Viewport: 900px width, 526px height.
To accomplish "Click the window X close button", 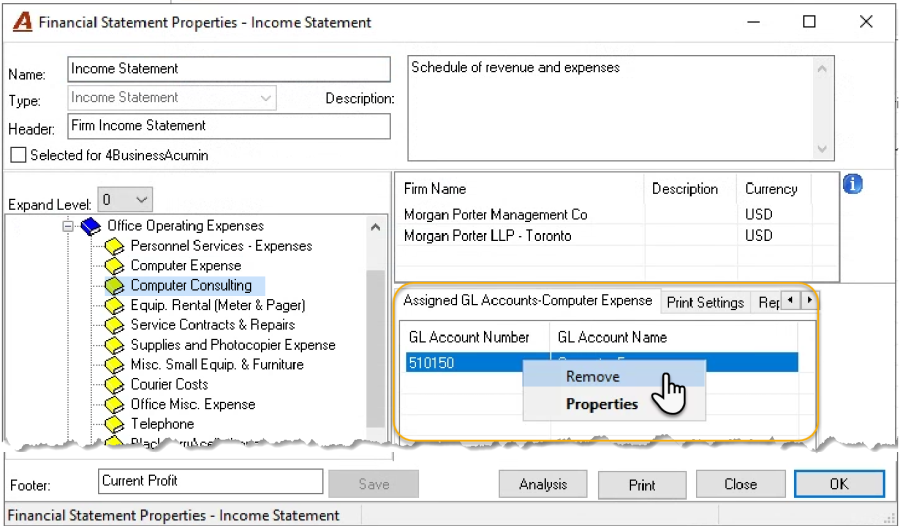I will click(x=866, y=22).
